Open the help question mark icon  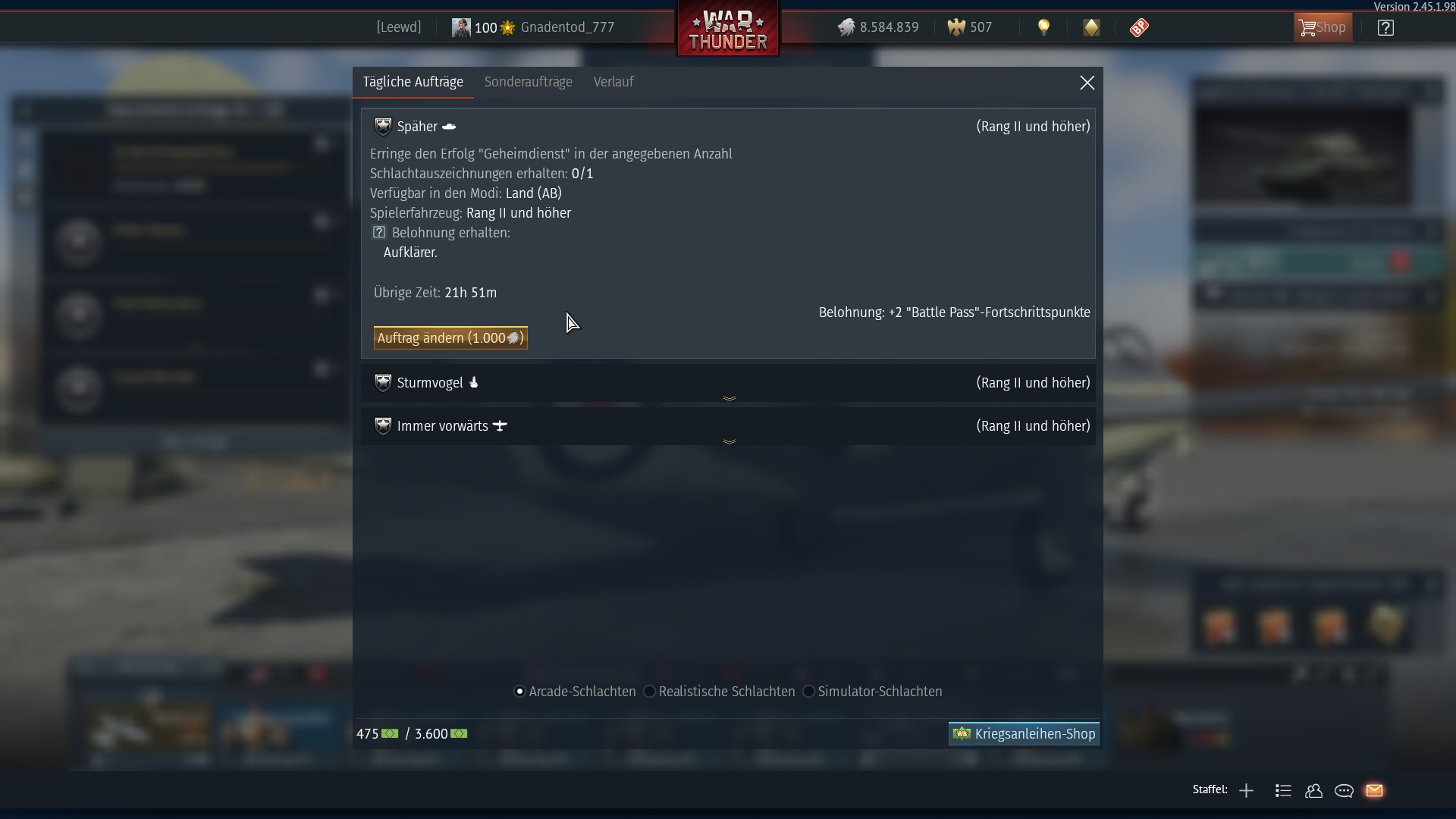1385,28
